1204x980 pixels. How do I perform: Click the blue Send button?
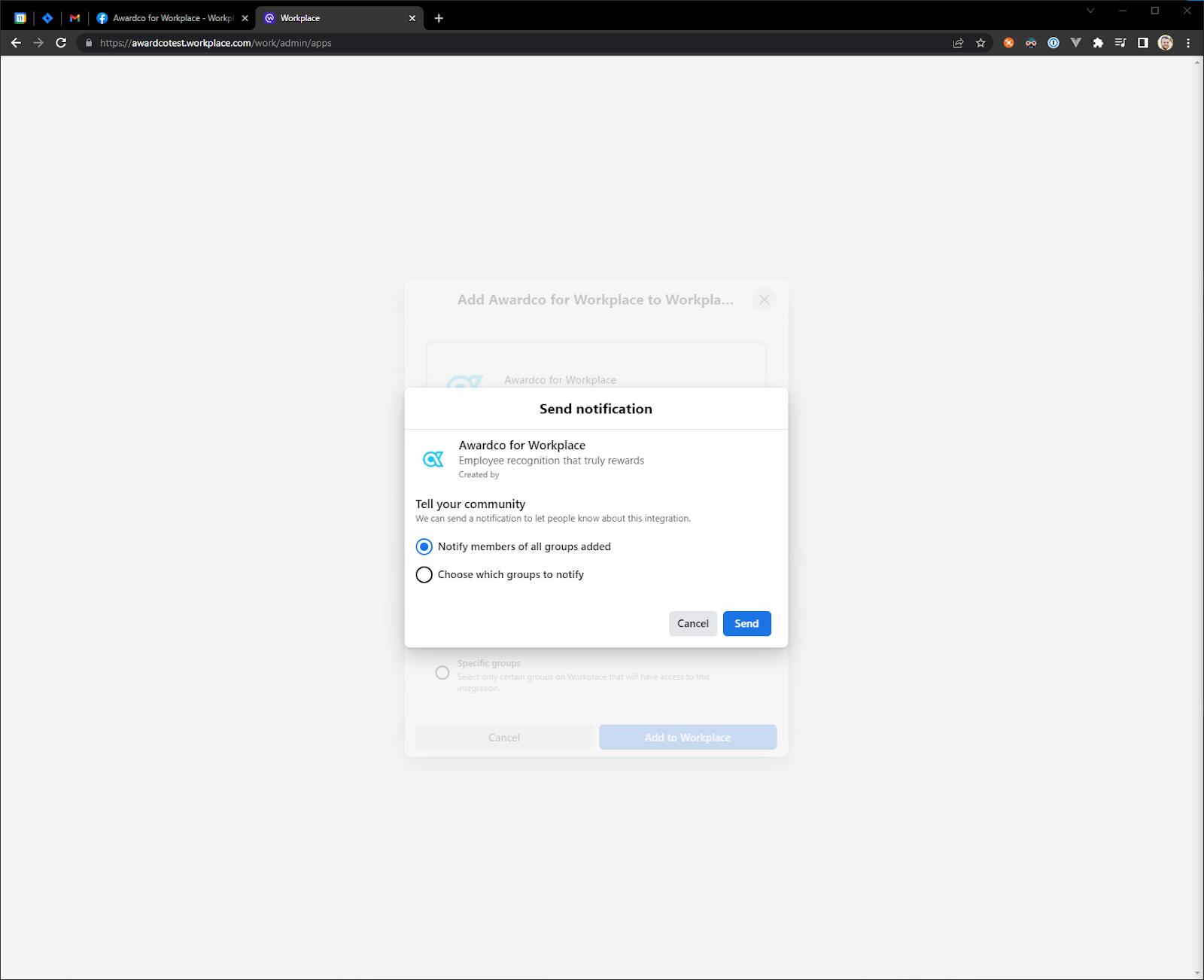[746, 623]
